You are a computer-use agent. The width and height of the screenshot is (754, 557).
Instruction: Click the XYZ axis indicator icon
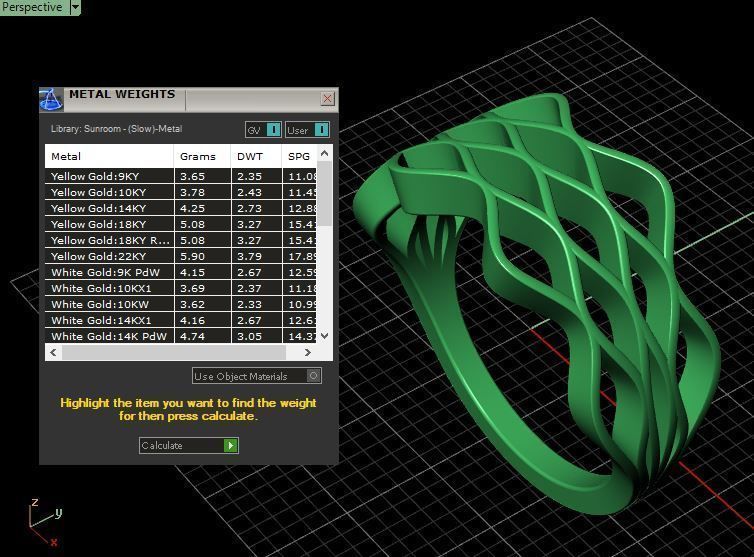click(45, 522)
